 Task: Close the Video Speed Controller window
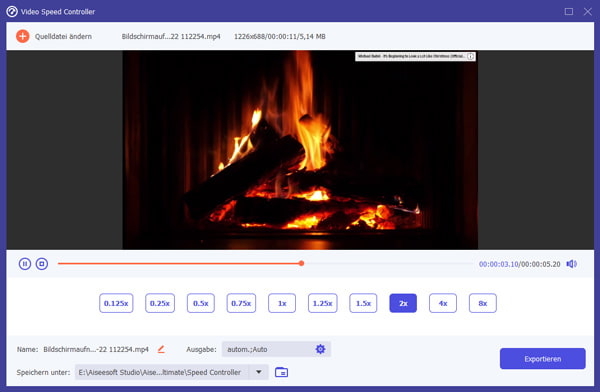[588, 11]
